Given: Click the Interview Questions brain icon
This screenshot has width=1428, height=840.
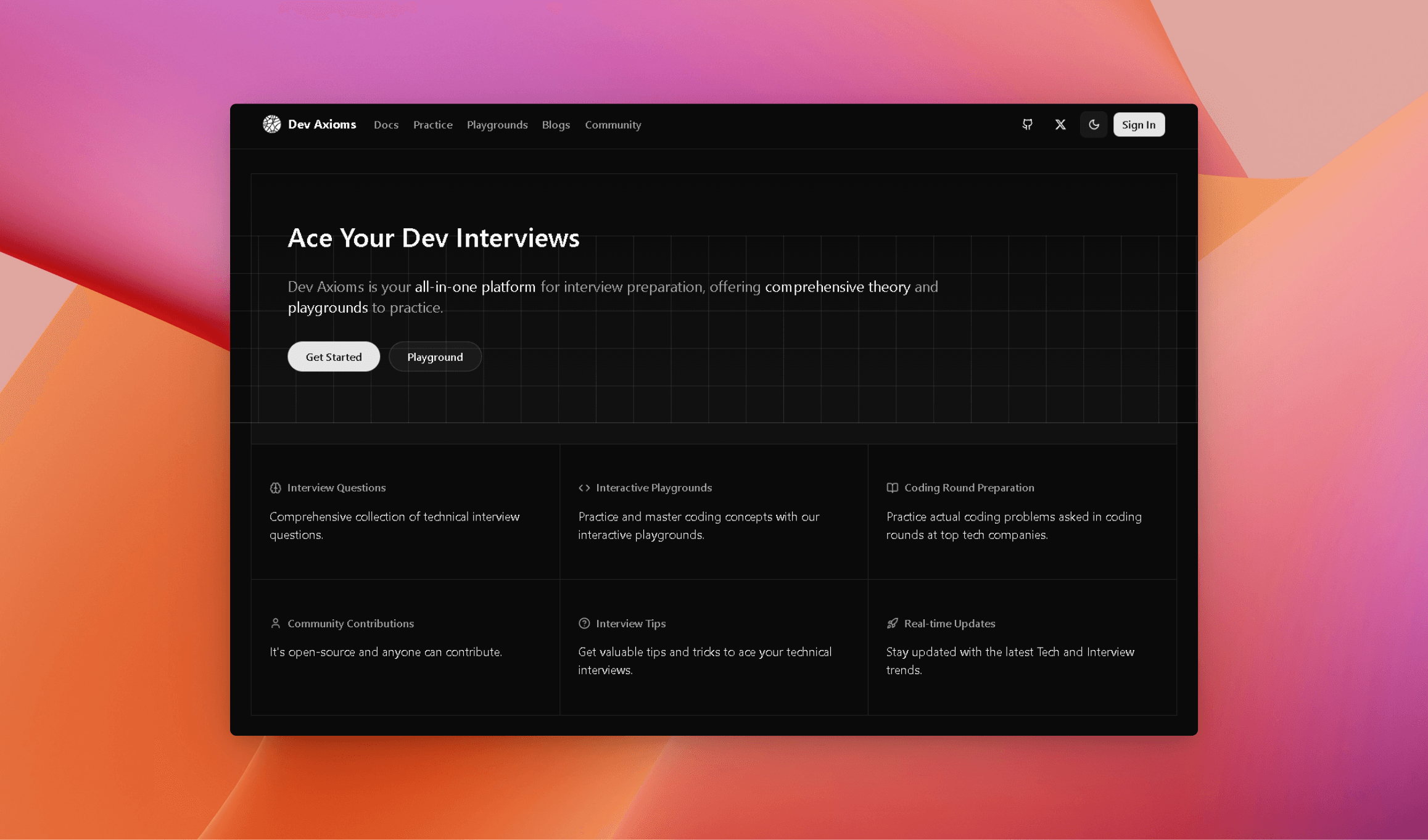Looking at the screenshot, I should click(275, 488).
